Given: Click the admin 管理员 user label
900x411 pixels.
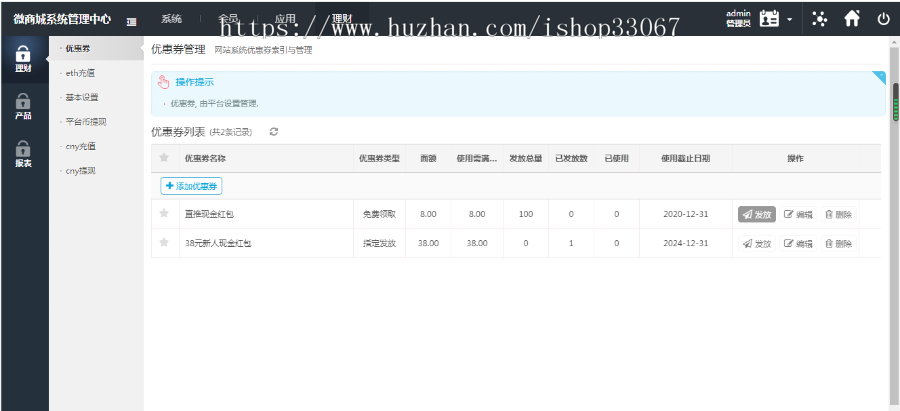Looking at the screenshot, I should click(738, 19).
